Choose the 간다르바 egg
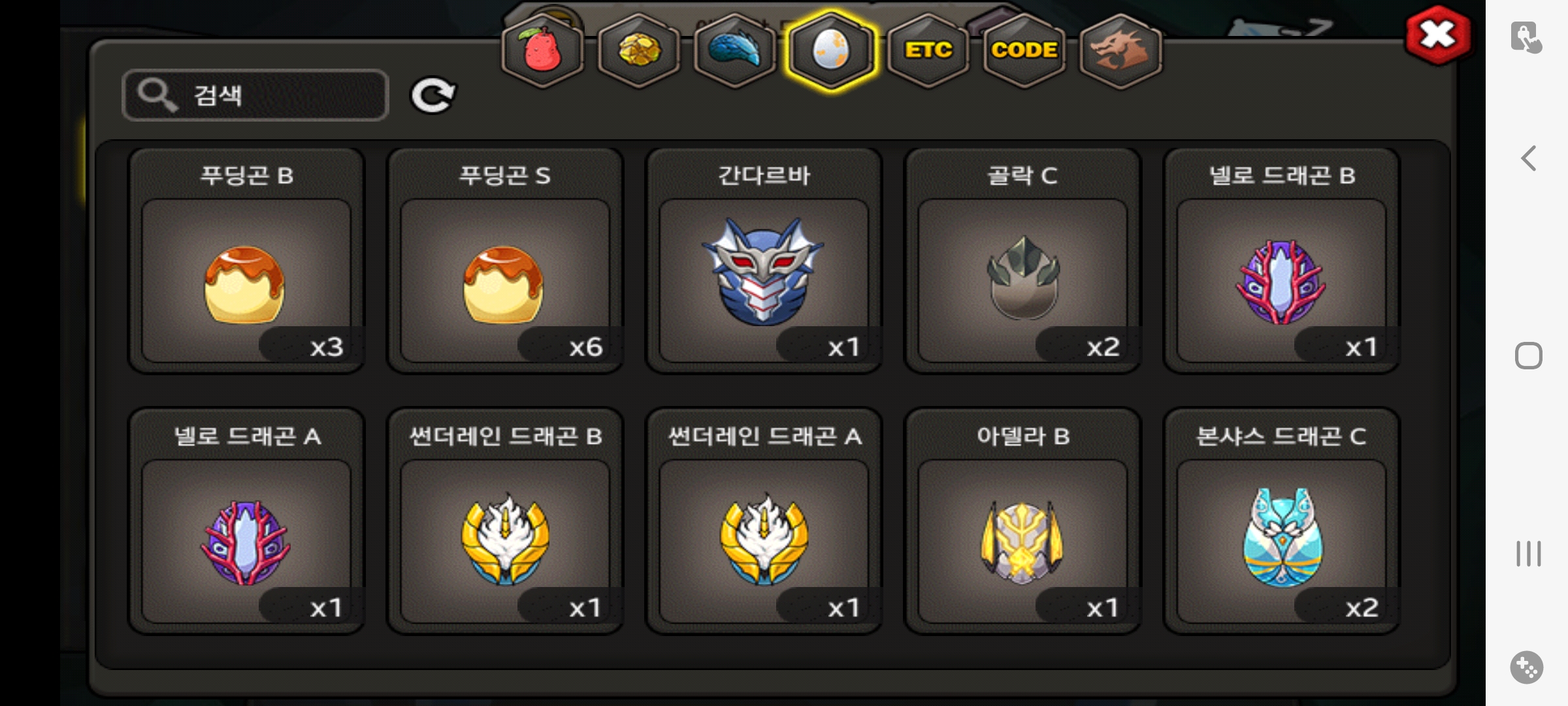Screen dimensions: 1568x706 (764, 260)
